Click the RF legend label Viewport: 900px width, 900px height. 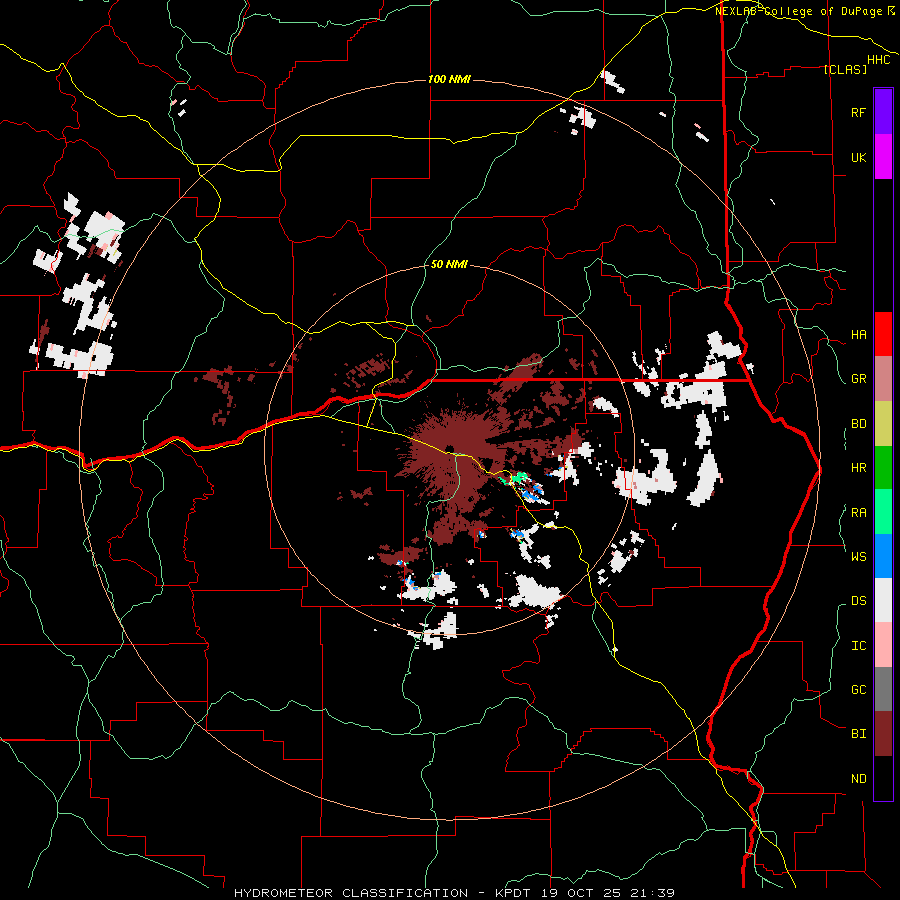(858, 112)
